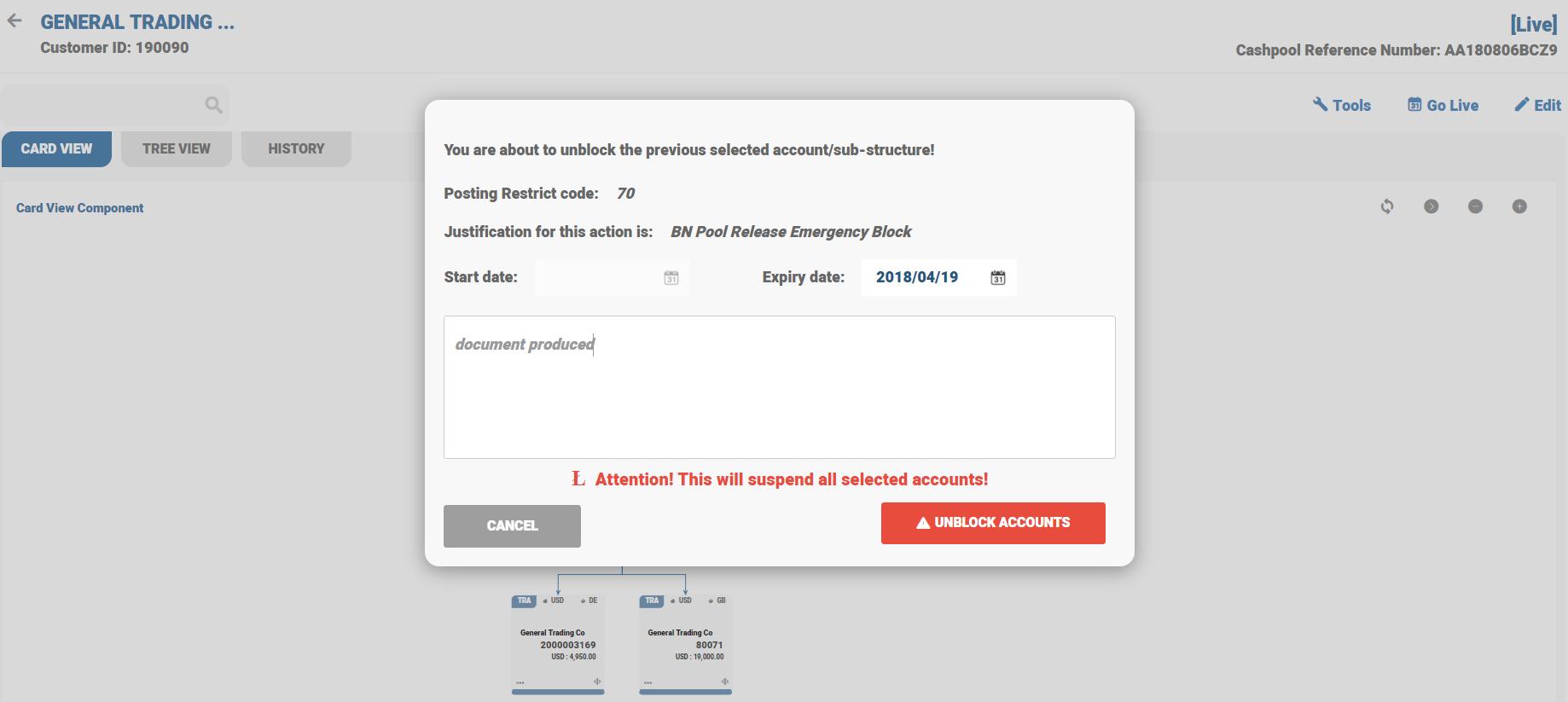
Task: Click the Start date input field
Action: [597, 278]
